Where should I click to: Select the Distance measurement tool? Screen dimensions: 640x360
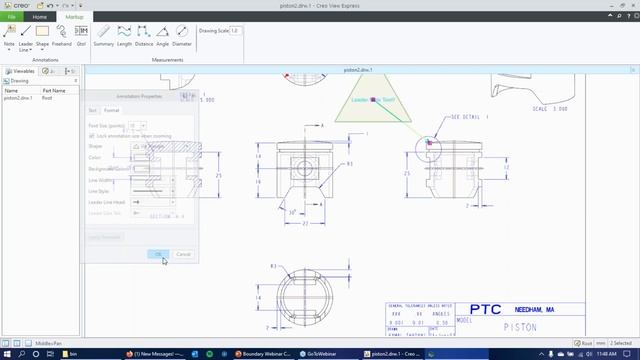144,35
